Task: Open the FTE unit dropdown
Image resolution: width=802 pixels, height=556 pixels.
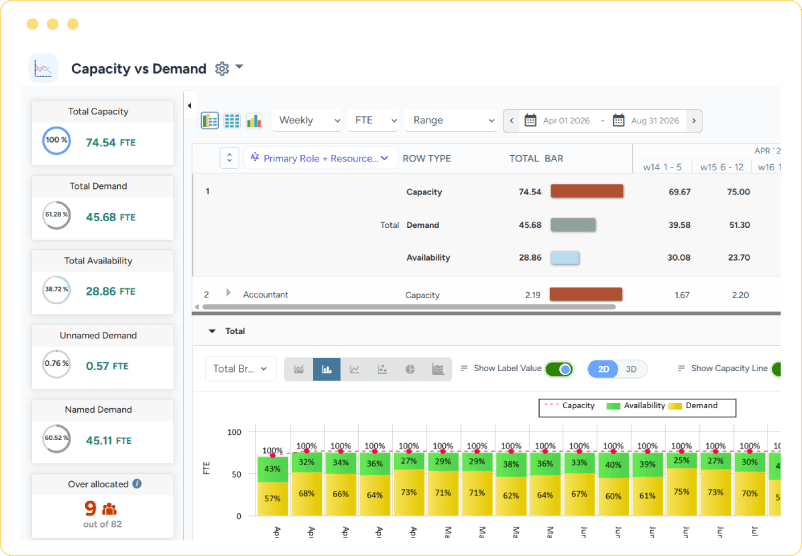Action: click(373, 121)
